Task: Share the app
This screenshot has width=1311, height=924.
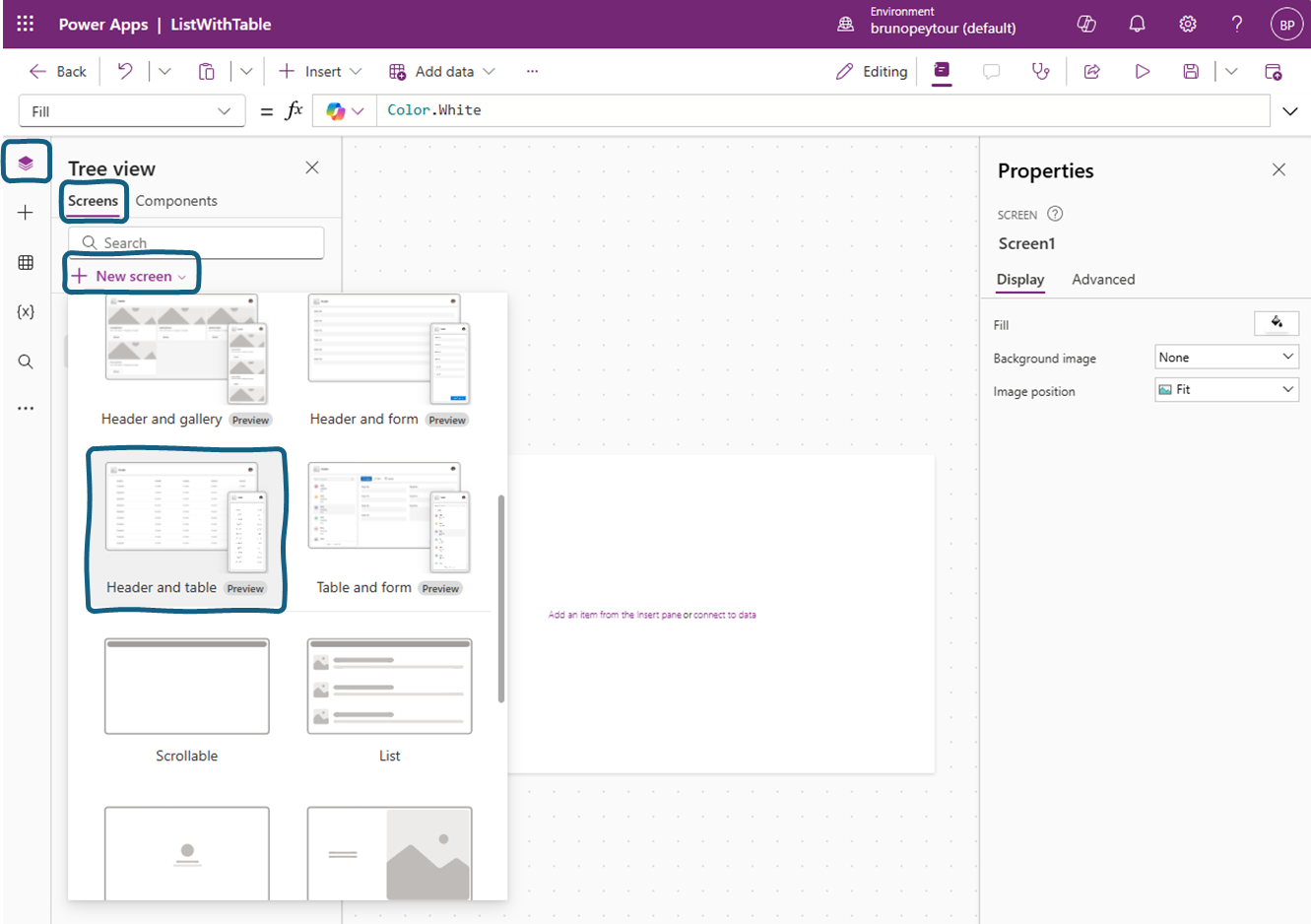Action: 1090,71
